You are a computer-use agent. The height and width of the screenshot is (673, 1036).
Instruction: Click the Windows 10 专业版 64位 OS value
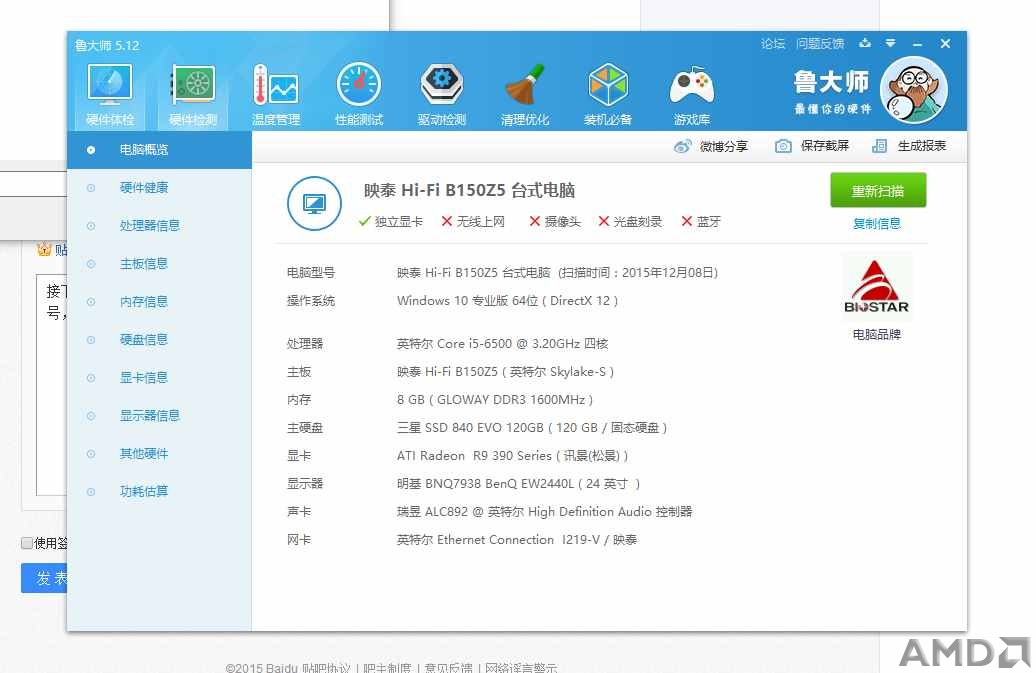tap(507, 301)
